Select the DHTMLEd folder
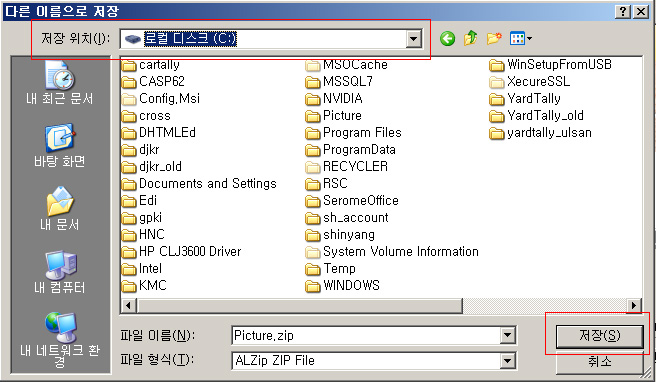Viewport: 656px width, 382px height. [159, 133]
